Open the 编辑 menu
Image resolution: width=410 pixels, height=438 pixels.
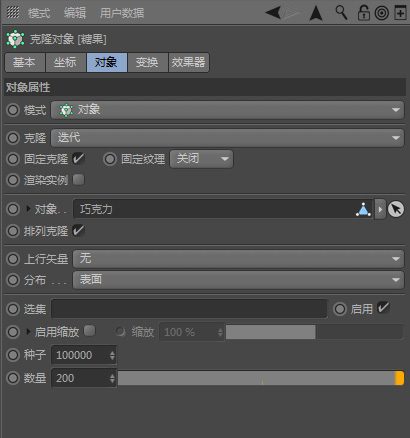[x=75, y=13]
